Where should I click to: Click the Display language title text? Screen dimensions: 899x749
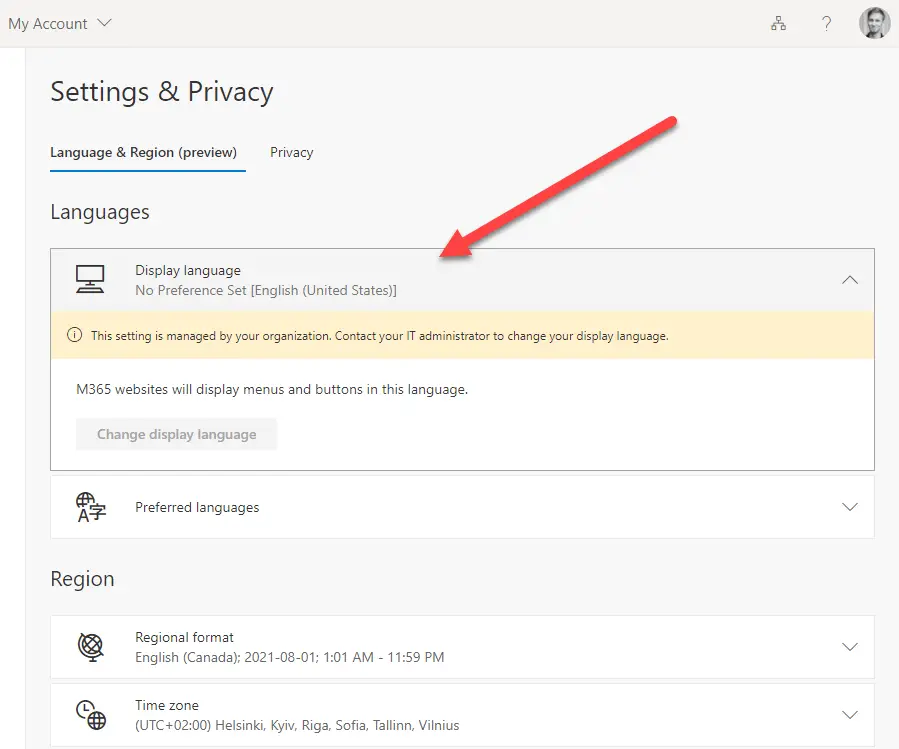[188, 270]
